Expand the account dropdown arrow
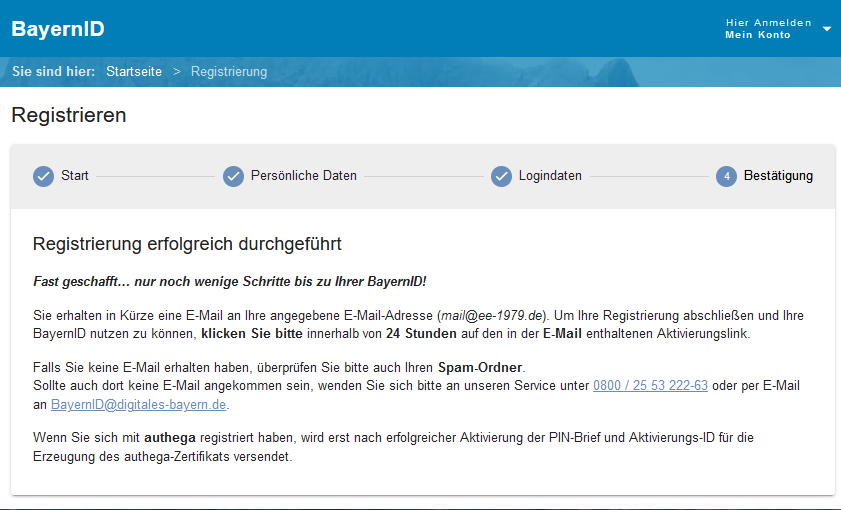This screenshot has height=510, width=841. pos(827,29)
